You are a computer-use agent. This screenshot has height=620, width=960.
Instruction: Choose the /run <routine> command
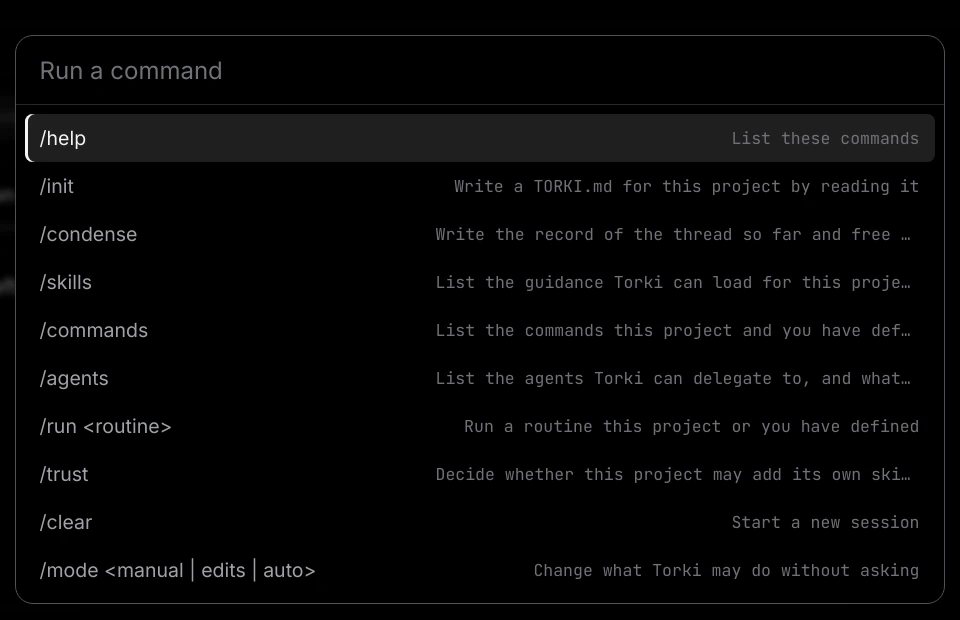pyautogui.click(x=480, y=427)
